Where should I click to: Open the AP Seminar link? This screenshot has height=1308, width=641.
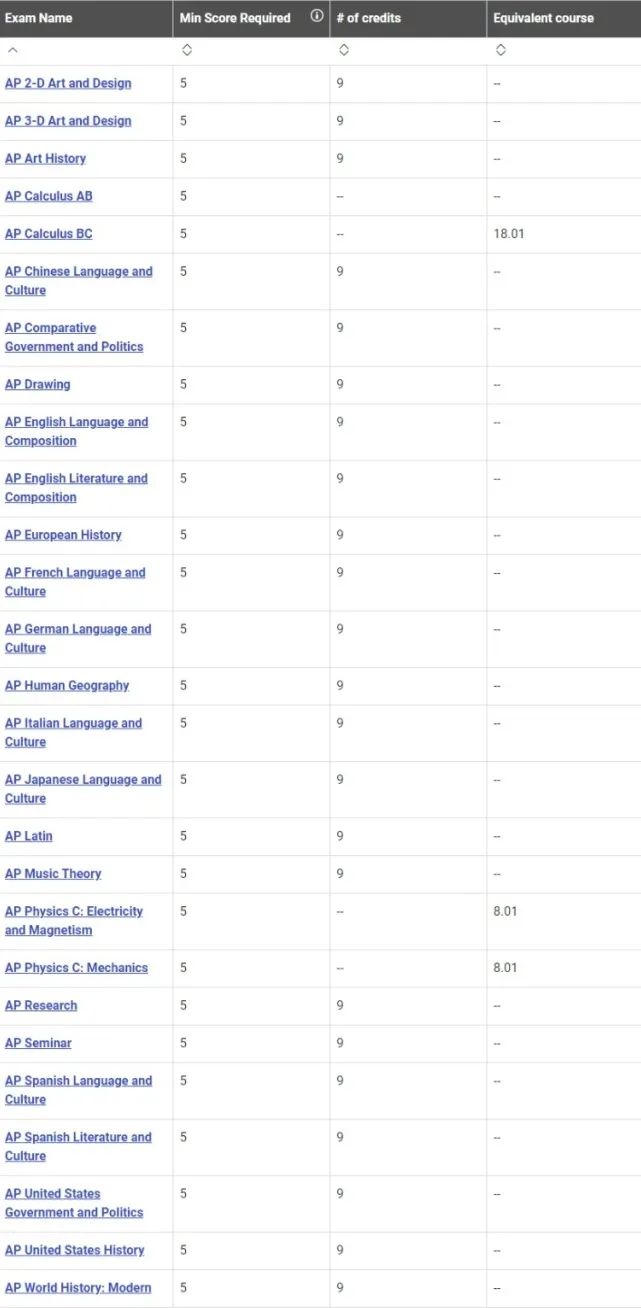[x=38, y=1043]
